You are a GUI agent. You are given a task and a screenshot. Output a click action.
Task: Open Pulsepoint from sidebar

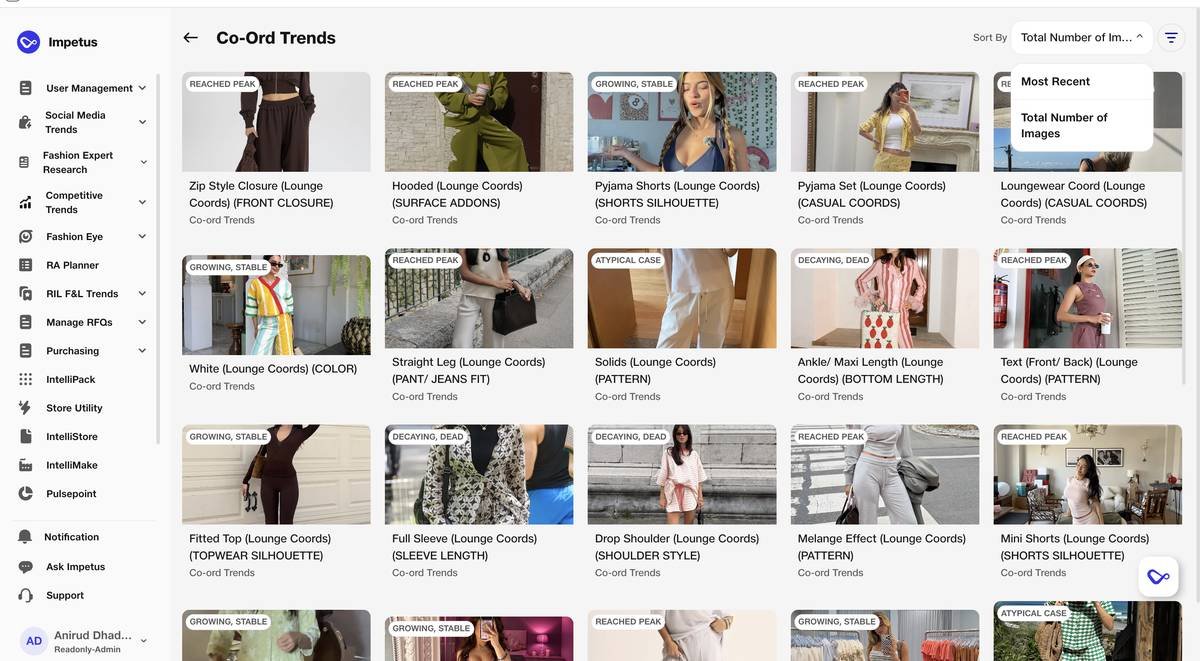70,494
